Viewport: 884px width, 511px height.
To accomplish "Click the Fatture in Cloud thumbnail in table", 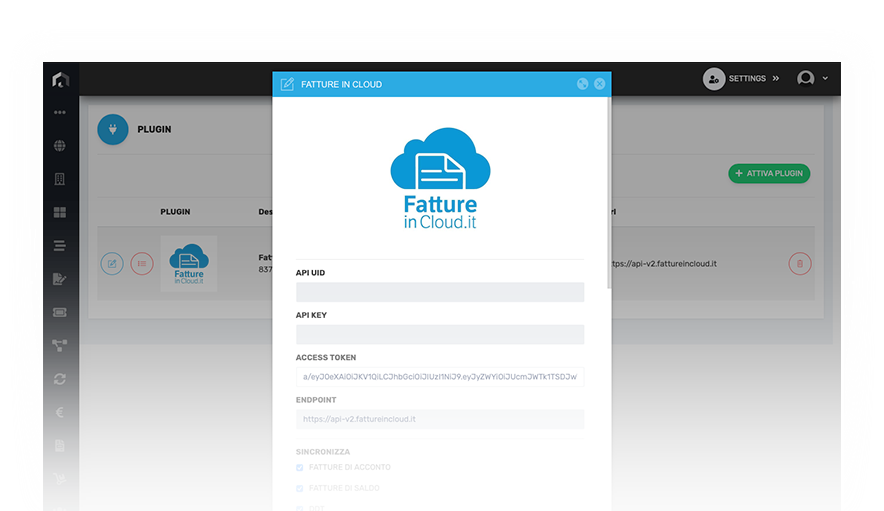I will click(189, 263).
